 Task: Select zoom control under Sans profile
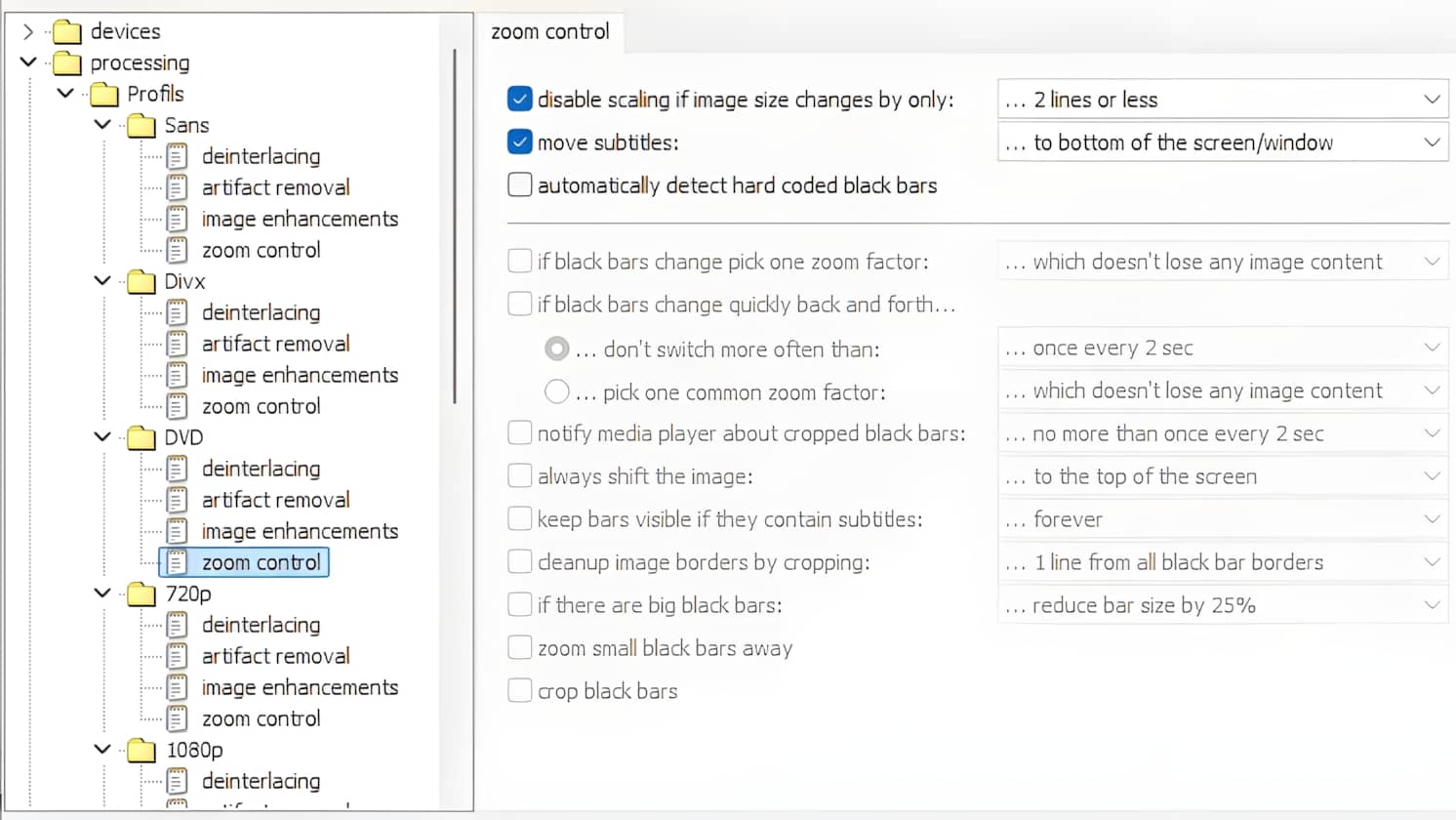click(x=261, y=251)
